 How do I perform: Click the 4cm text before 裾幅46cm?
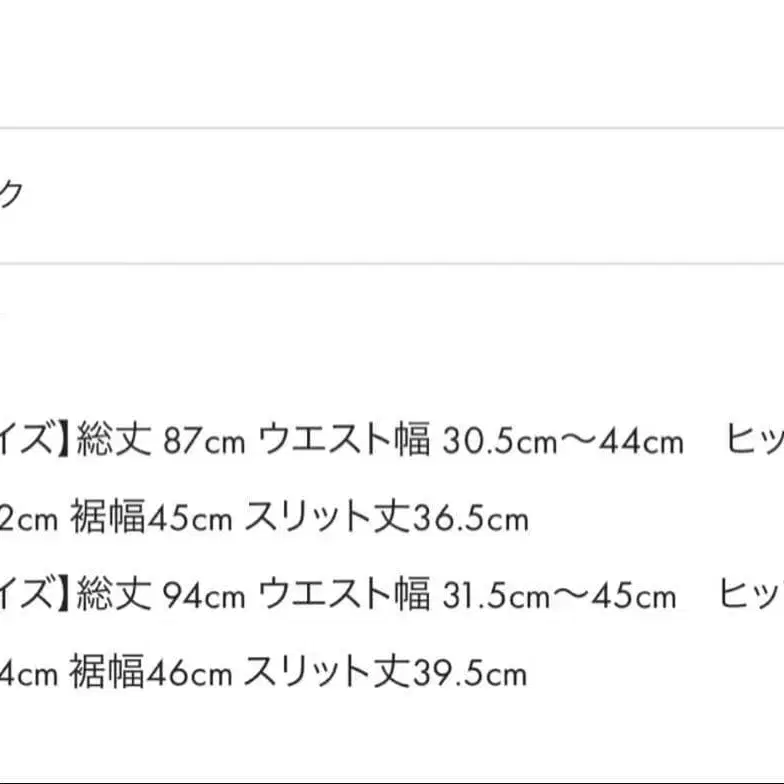coord(27,674)
